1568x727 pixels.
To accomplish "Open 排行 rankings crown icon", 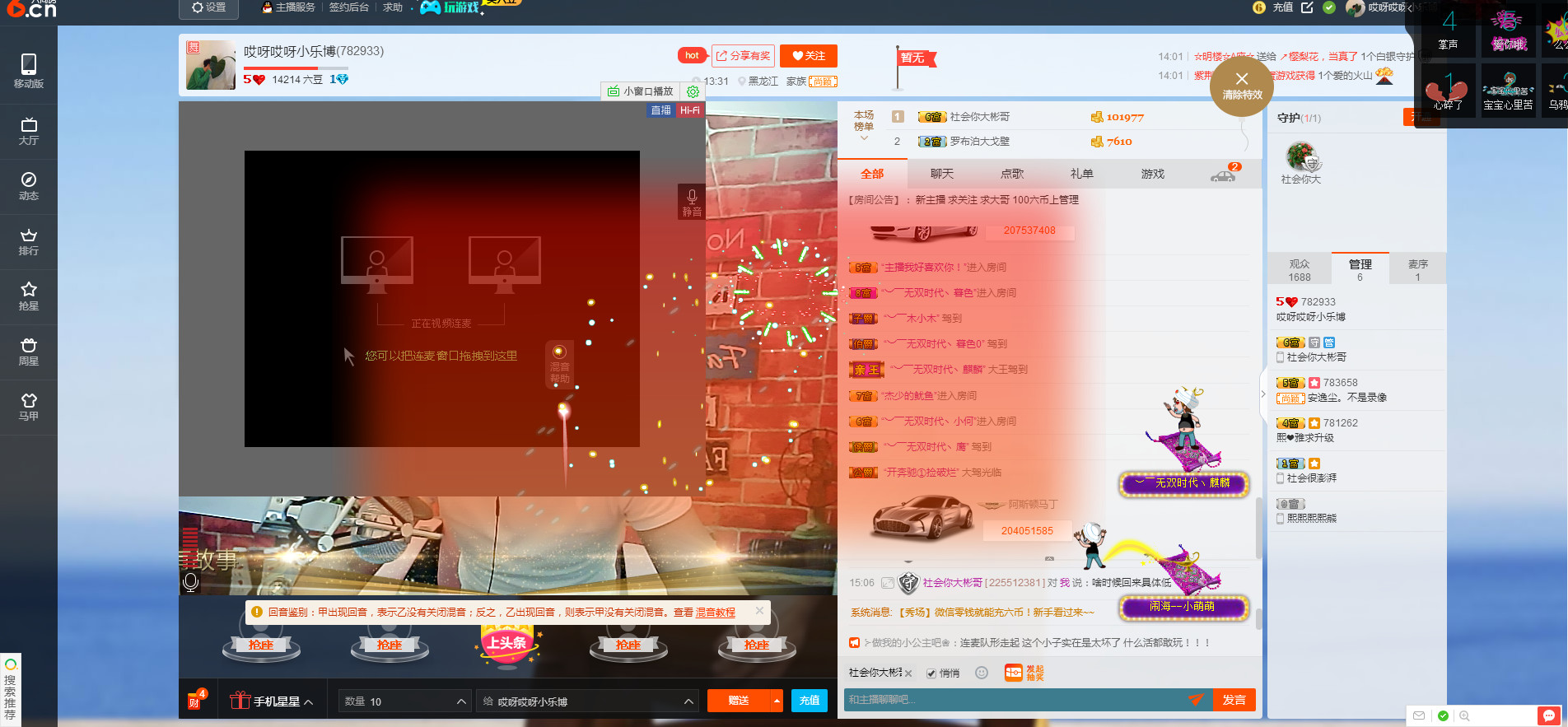I will coord(29,241).
